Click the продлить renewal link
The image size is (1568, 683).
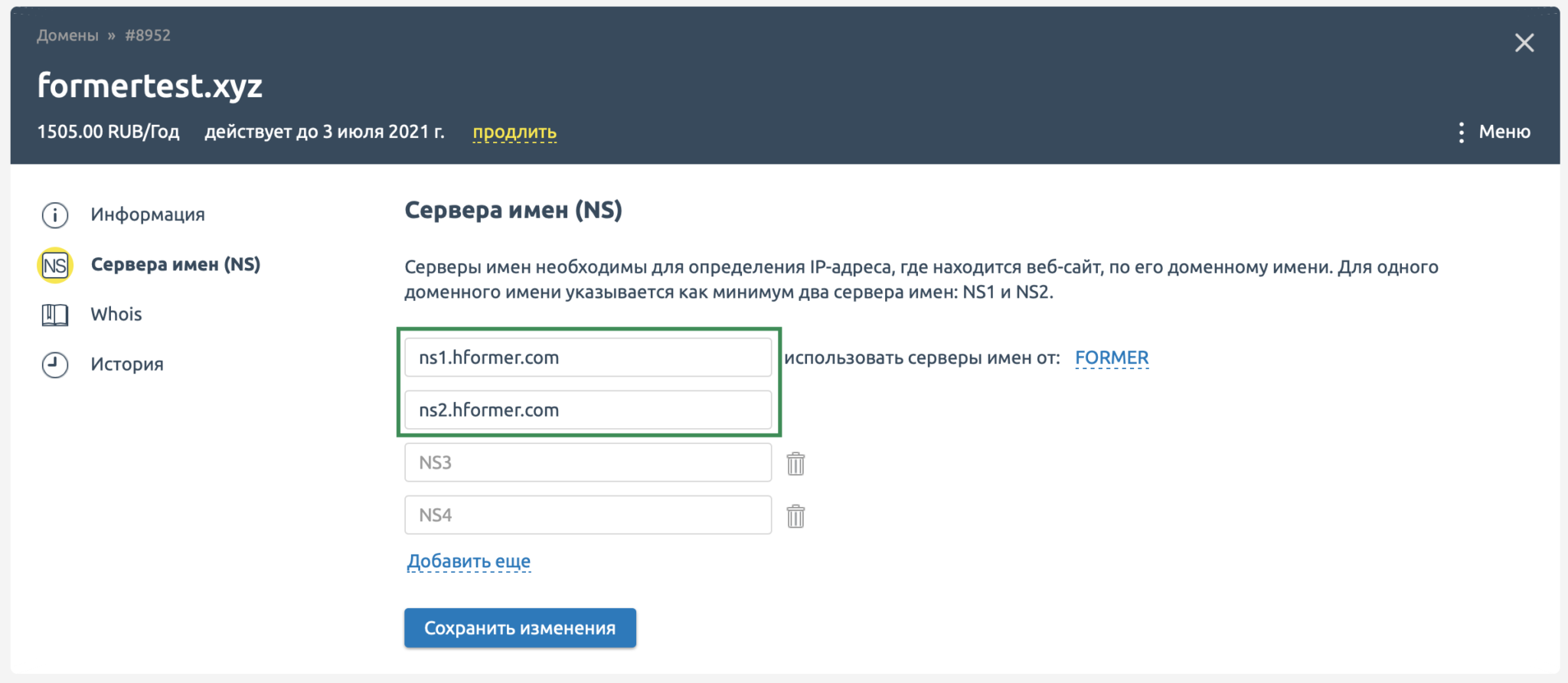pos(514,132)
